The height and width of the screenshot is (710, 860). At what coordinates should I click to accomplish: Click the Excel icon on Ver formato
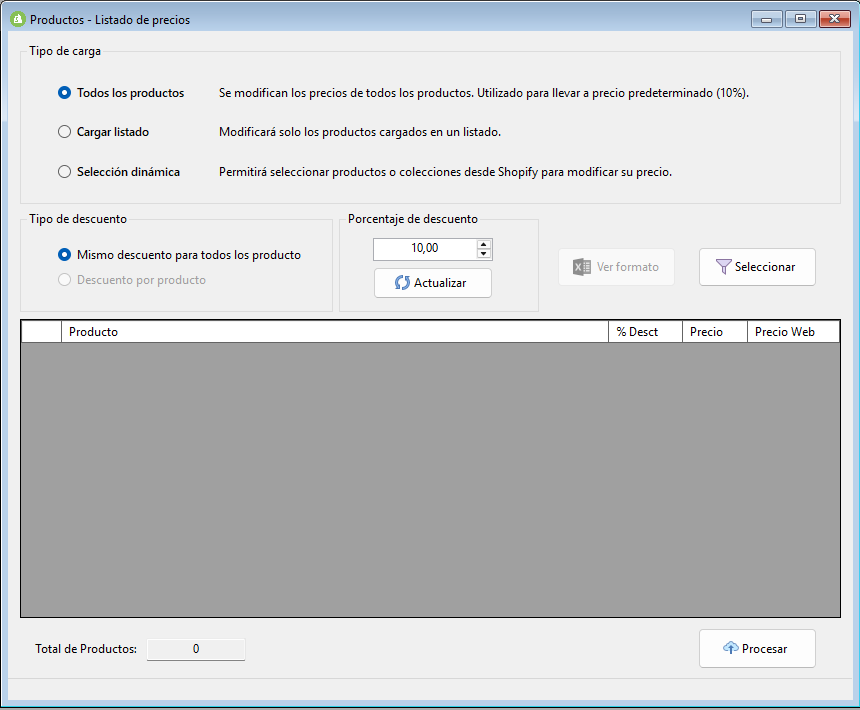click(582, 267)
